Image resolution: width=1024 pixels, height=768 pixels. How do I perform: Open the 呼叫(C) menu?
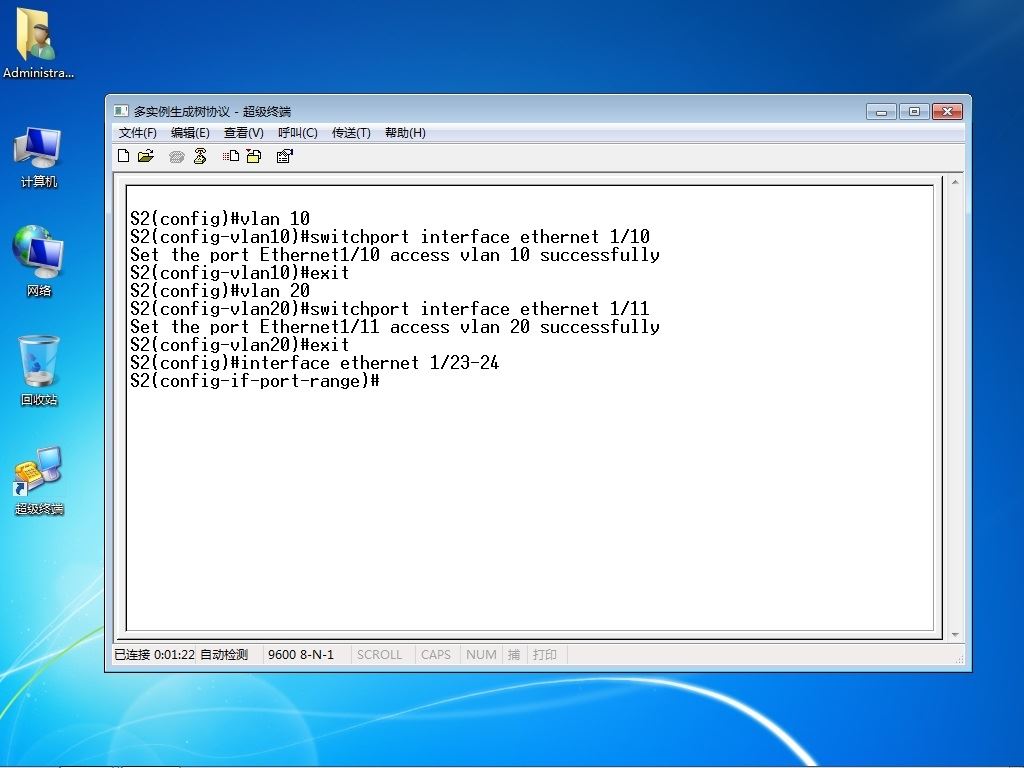[x=298, y=133]
